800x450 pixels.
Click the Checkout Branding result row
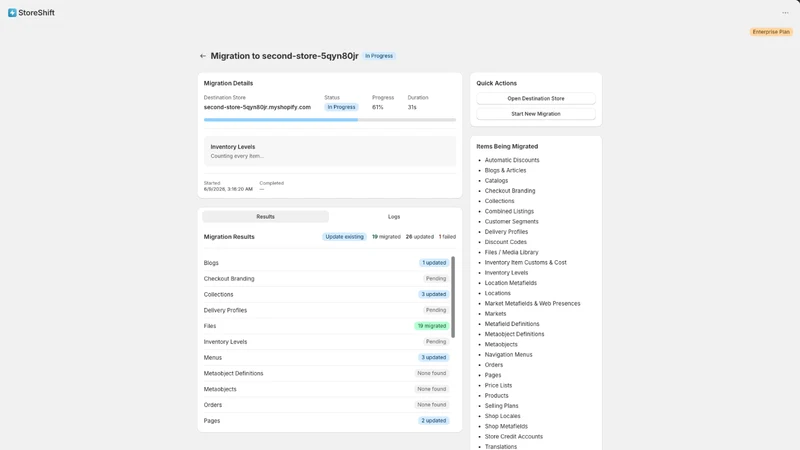tap(326, 279)
